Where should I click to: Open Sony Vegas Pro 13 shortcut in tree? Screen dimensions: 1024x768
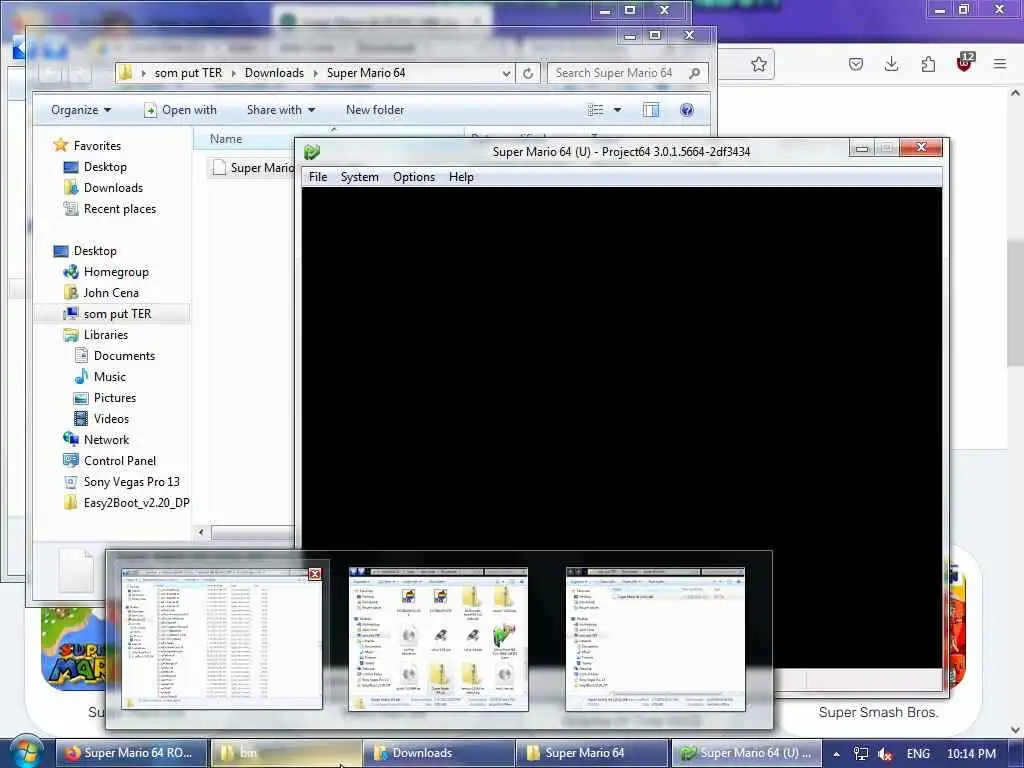[131, 482]
